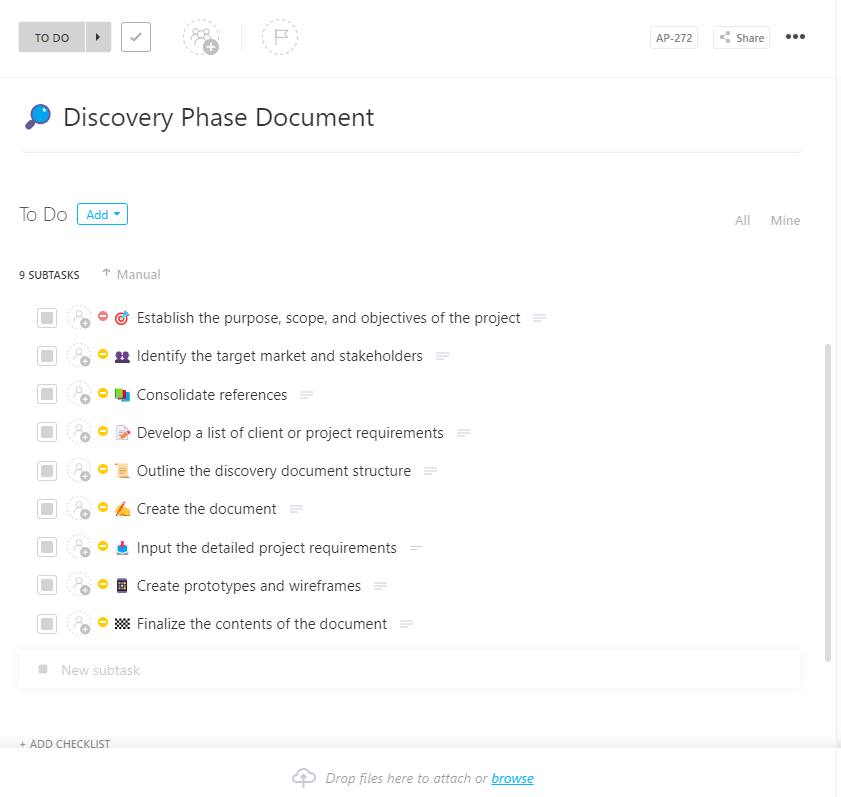Check the 'Input the detailed project requirements' checkbox
This screenshot has height=797, width=841.
click(46, 547)
